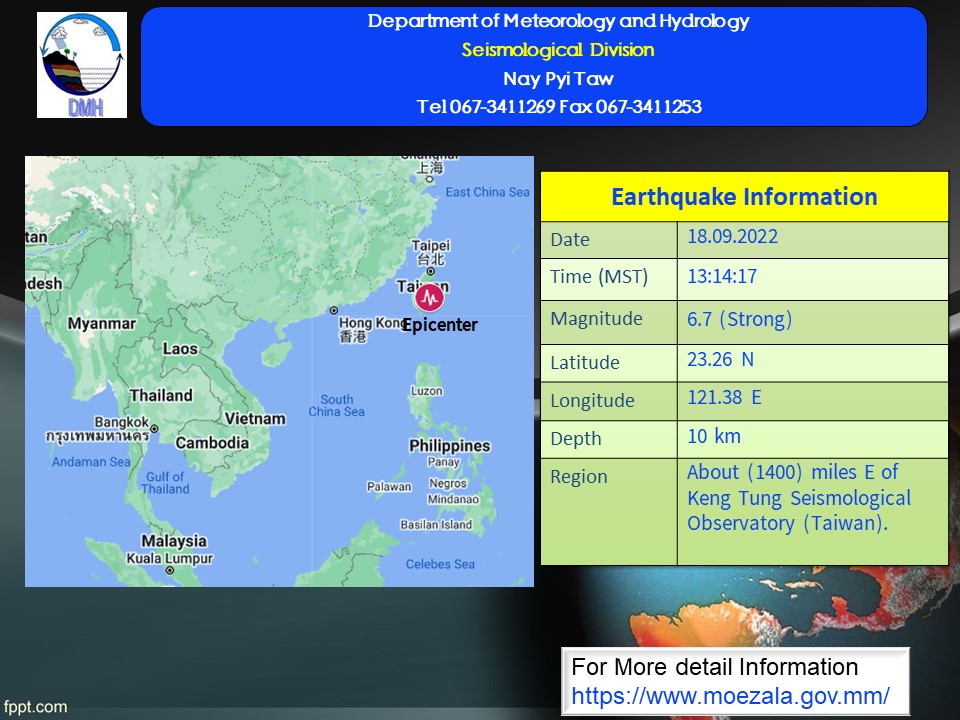Click the 'Nay Pyi Taw' header text

[x=558, y=78]
